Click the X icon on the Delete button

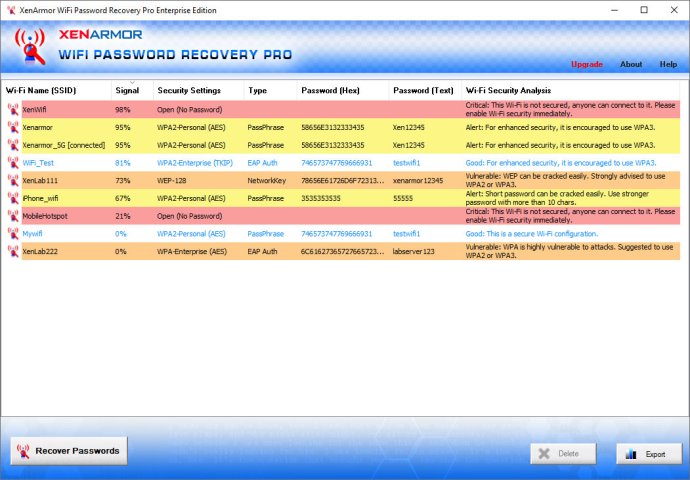[544, 454]
